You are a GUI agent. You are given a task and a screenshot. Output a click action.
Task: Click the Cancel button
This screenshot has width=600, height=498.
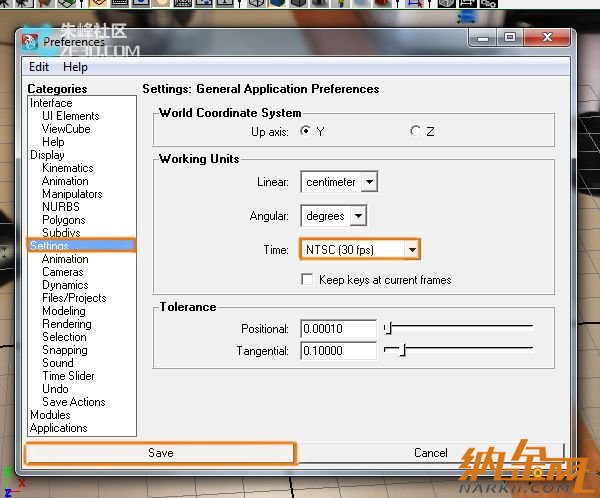(x=431, y=453)
